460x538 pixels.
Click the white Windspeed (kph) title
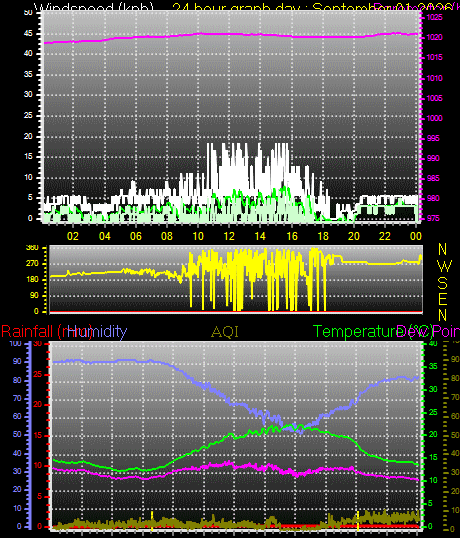[x=94, y=8]
